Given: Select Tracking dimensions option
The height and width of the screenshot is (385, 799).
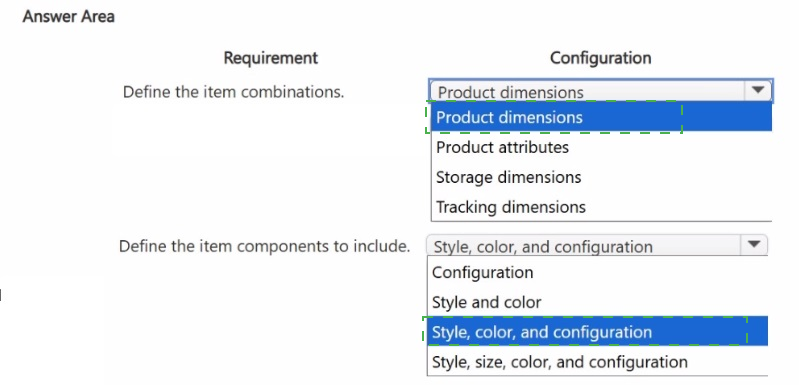Looking at the screenshot, I should (601, 207).
